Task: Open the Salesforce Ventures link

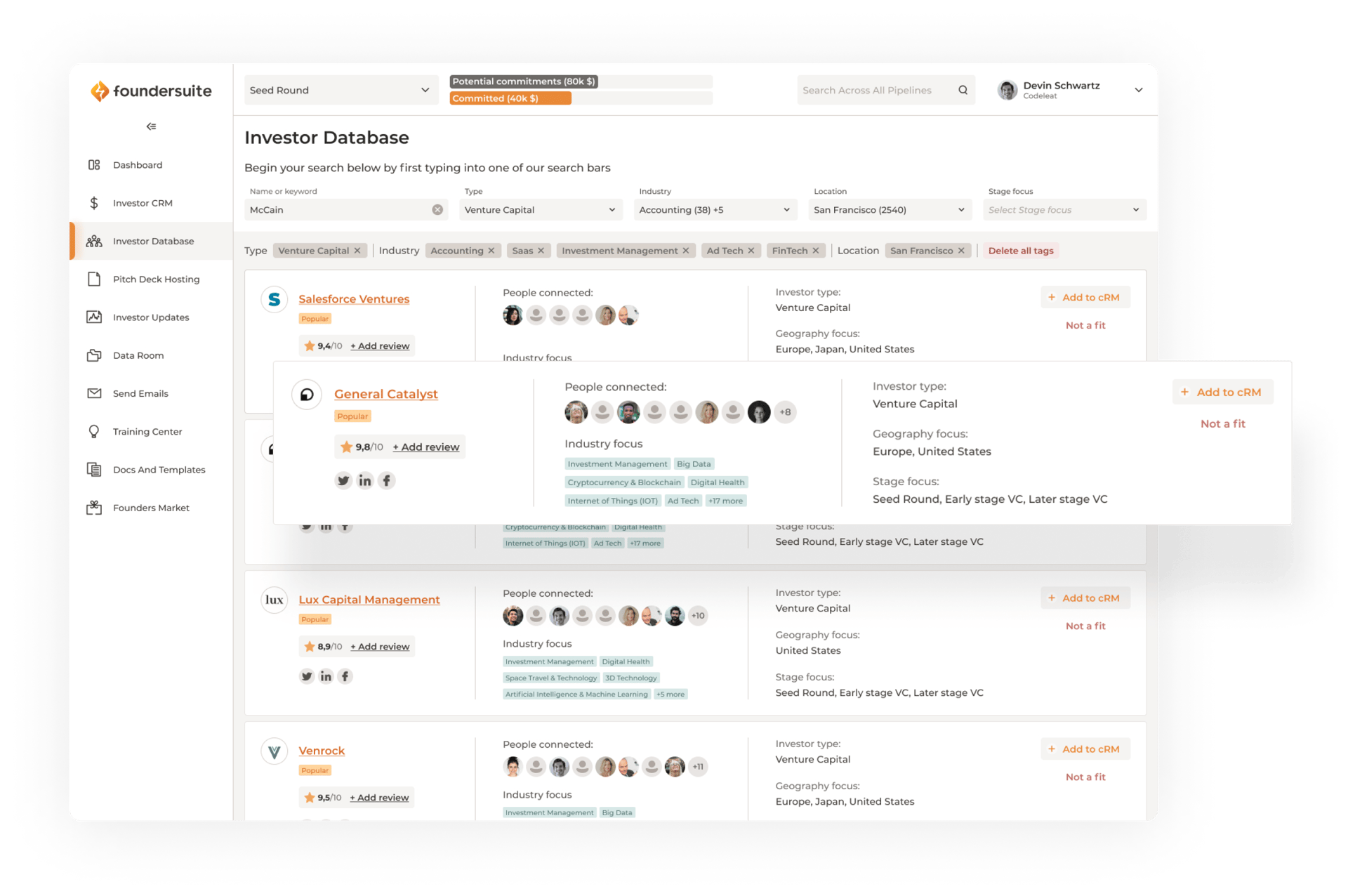Action: pyautogui.click(x=354, y=299)
